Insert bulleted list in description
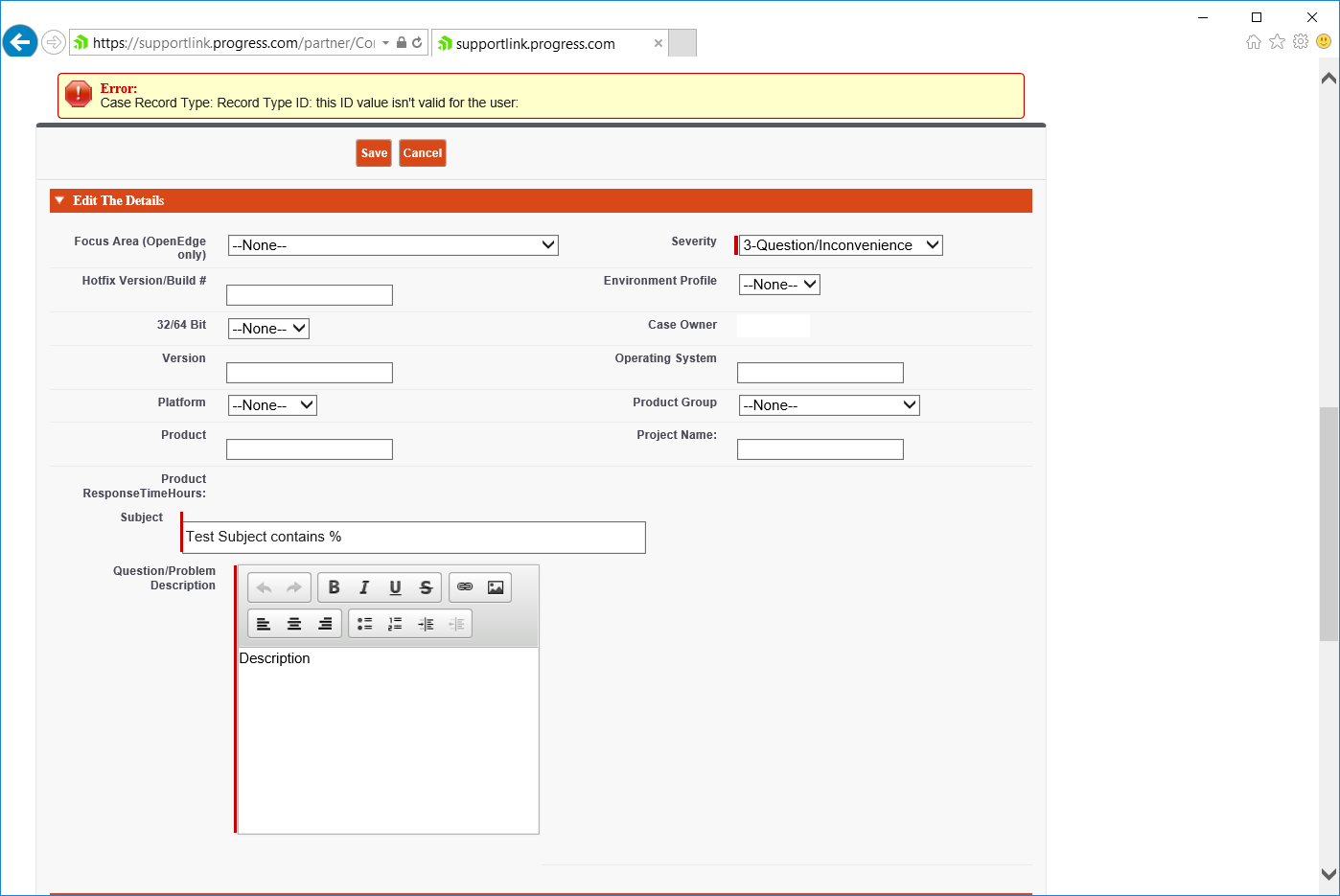This screenshot has height=896, width=1340. pos(364,624)
